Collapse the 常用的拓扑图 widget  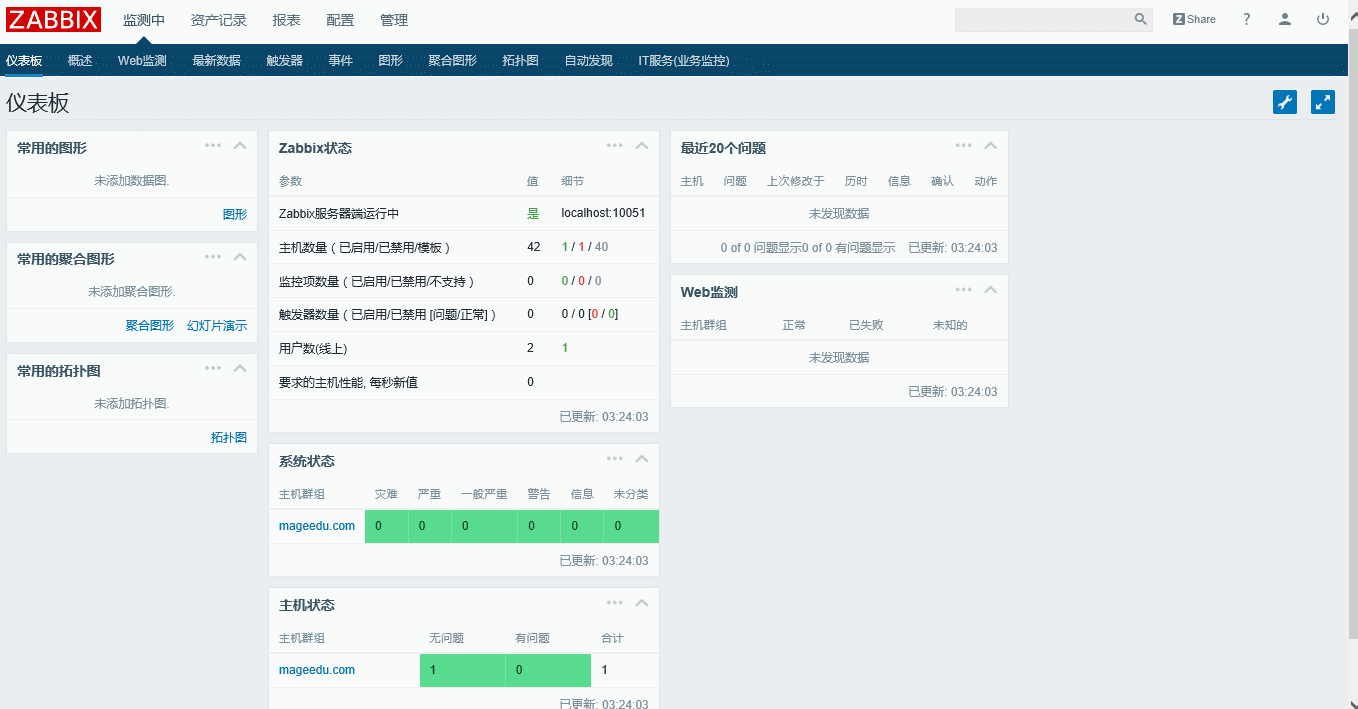click(x=240, y=369)
